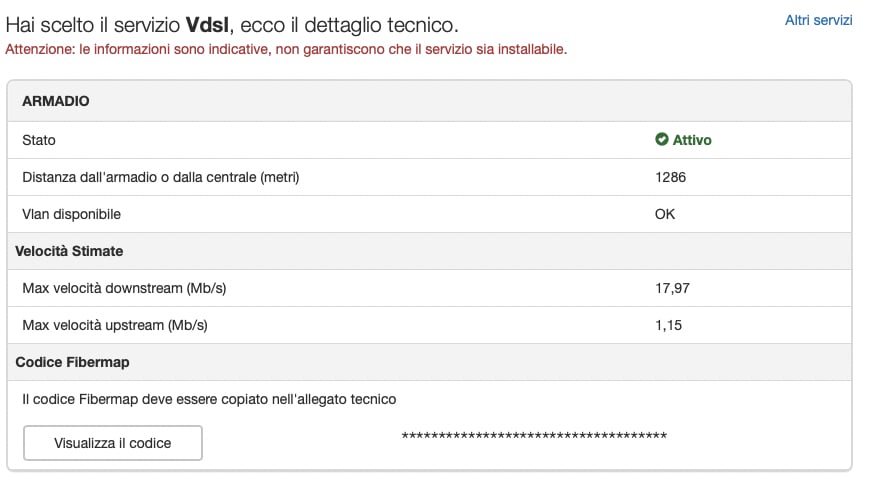The width and height of the screenshot is (894, 480).
Task: Click the Attivo status text
Action: pyautogui.click(x=692, y=140)
